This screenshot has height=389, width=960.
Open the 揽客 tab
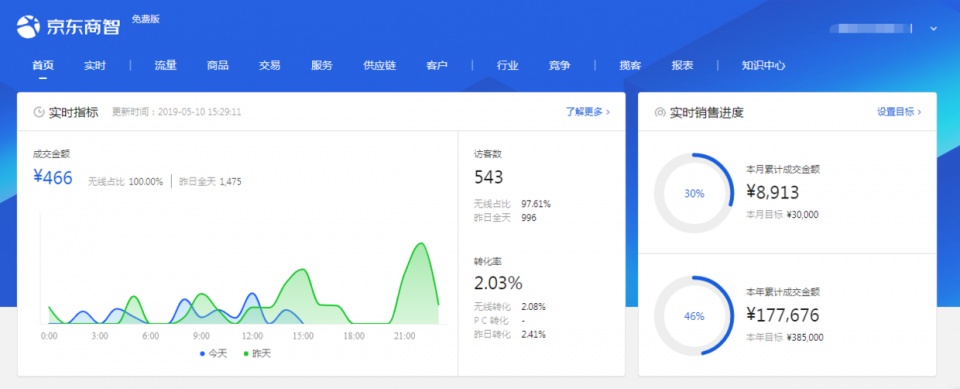630,66
